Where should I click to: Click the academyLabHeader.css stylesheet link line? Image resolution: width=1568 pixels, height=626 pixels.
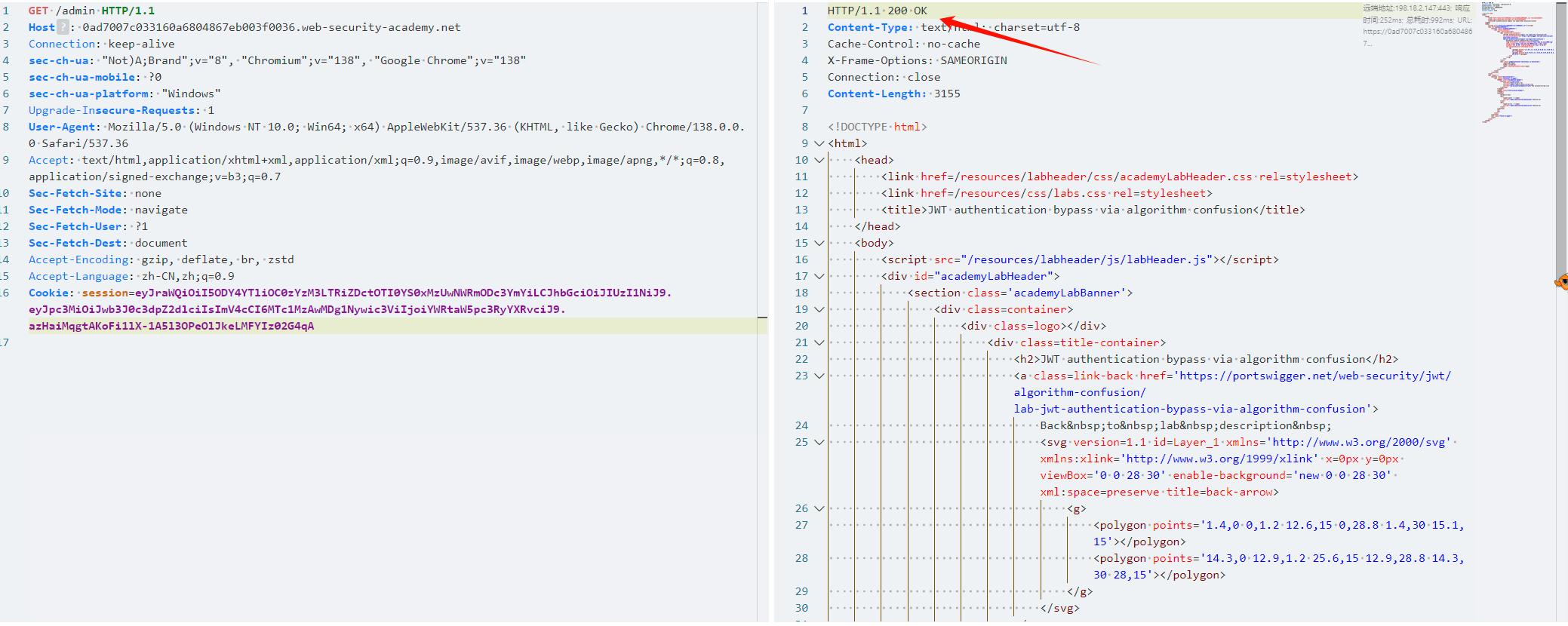[1120, 176]
